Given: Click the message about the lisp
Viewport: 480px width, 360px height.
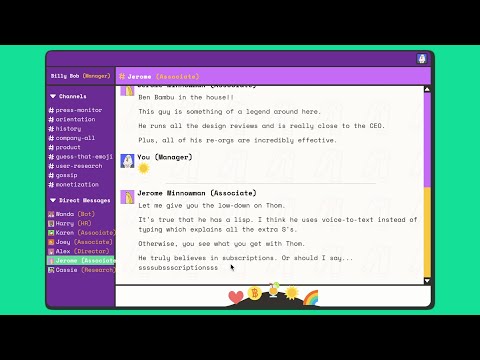Looking at the screenshot, I should [278, 225].
